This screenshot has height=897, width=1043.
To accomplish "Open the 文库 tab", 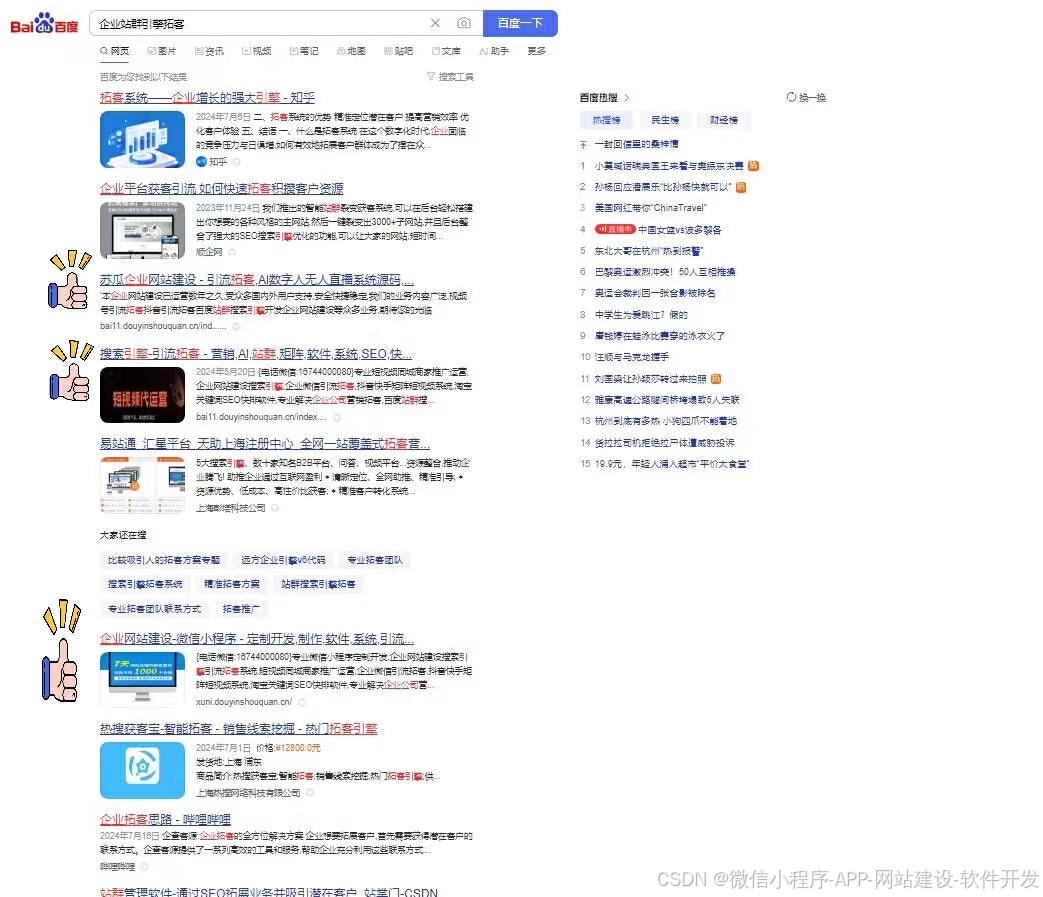I will tap(446, 51).
